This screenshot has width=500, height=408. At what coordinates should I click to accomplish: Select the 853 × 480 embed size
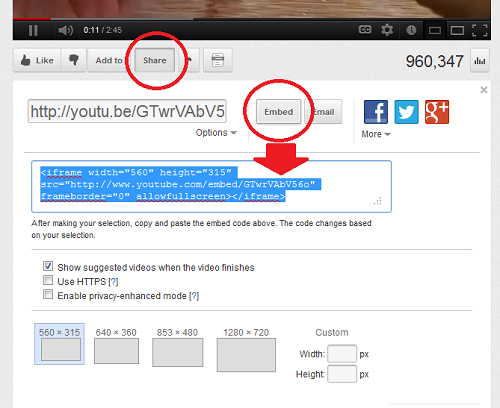[177, 347]
